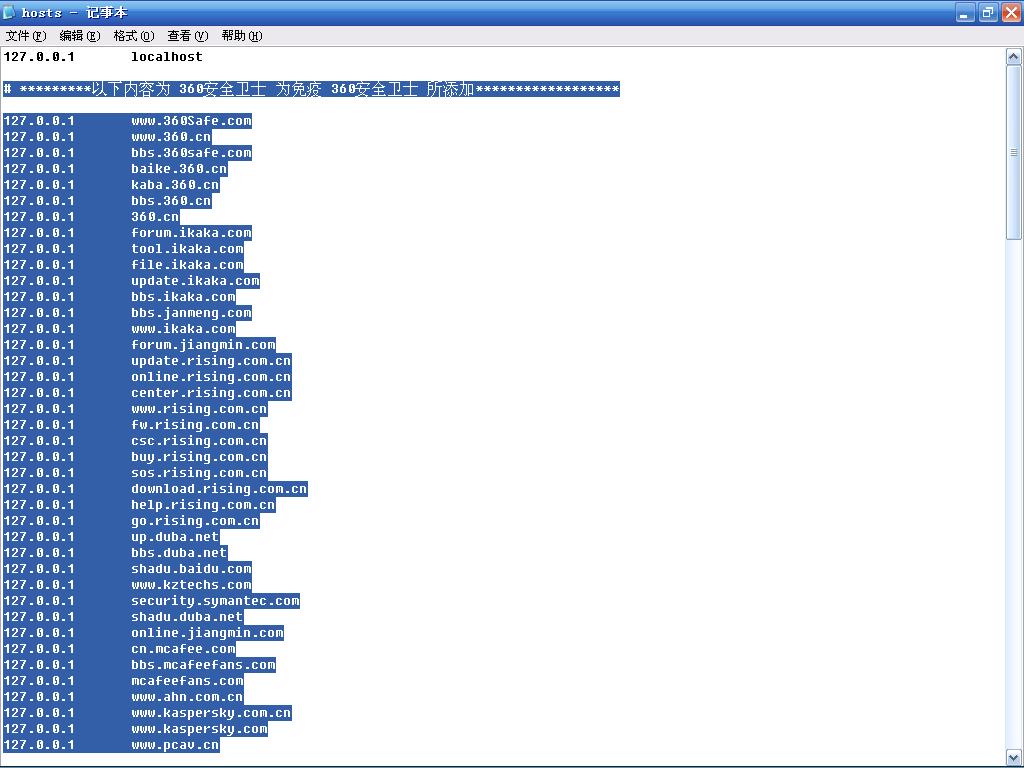
Task: Click bbs.mcafeefans.com entry
Action: 203,665
